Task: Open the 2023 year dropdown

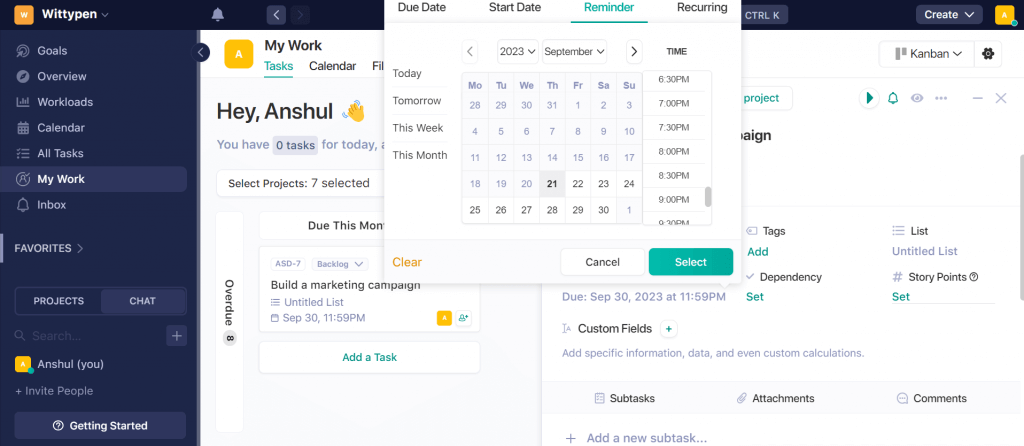Action: [x=518, y=52]
